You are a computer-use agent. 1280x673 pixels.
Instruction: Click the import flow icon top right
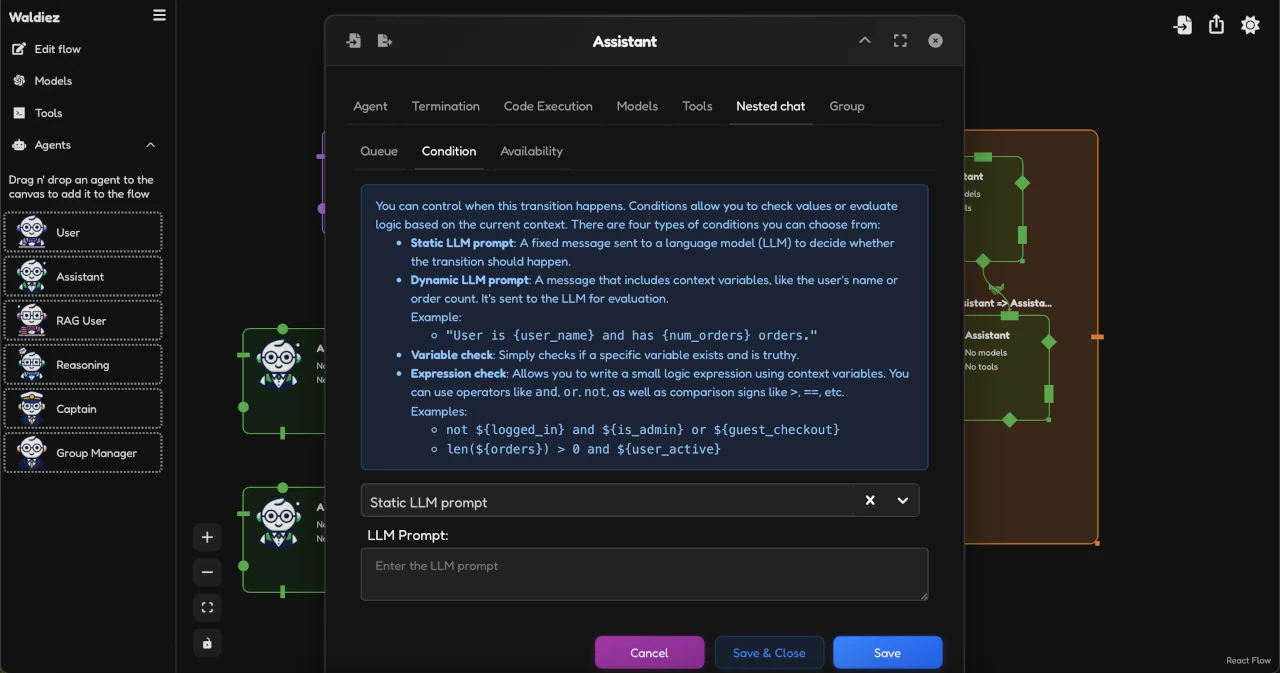tap(1182, 25)
